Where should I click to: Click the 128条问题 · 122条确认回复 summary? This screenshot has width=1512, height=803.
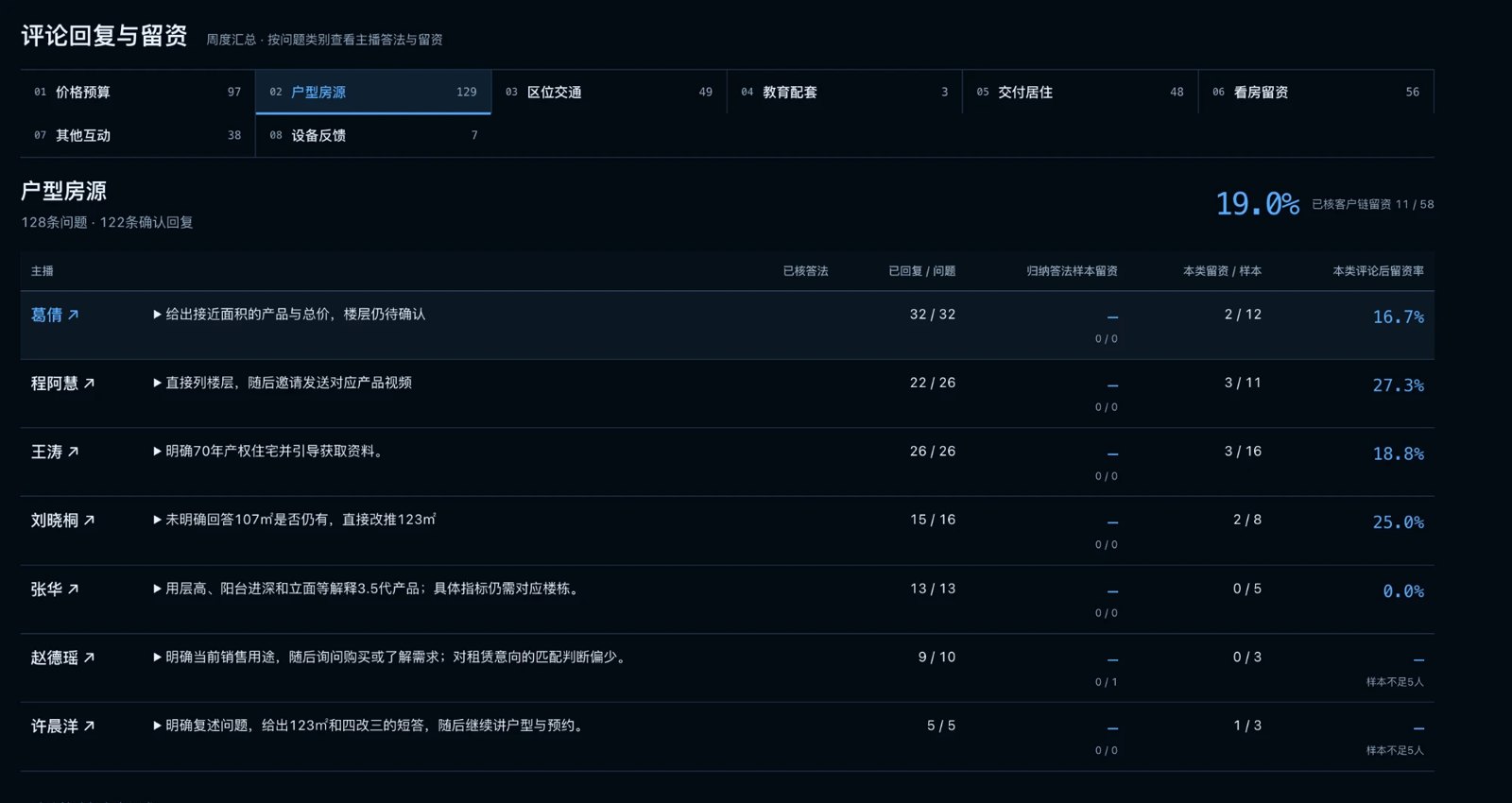click(107, 222)
